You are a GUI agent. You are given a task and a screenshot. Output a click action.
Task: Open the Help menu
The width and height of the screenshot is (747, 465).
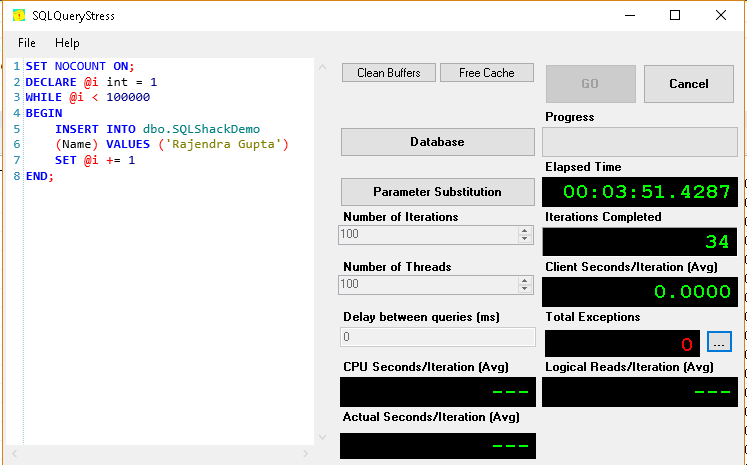coord(67,43)
